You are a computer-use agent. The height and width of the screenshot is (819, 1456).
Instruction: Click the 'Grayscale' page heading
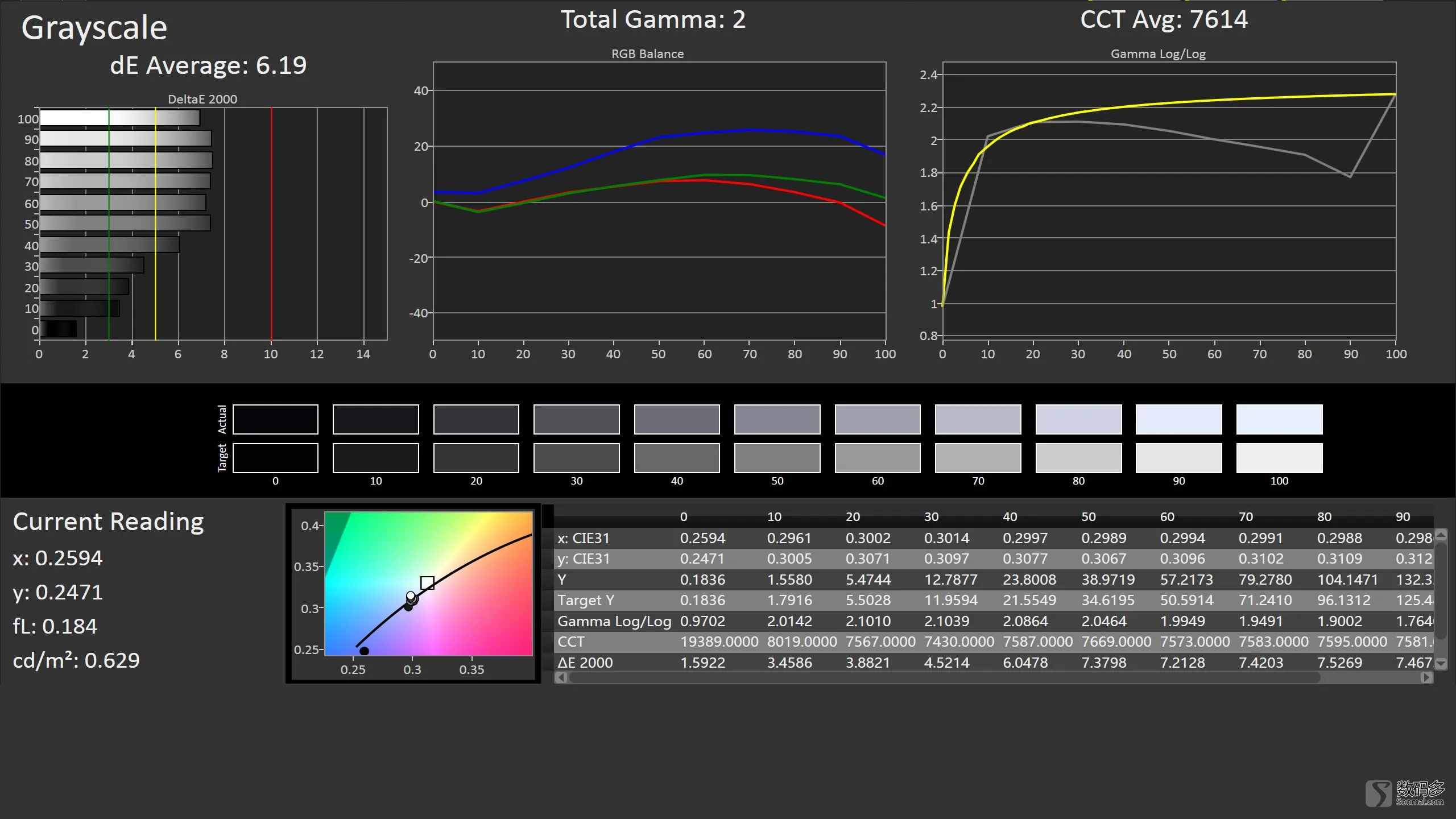(x=94, y=28)
